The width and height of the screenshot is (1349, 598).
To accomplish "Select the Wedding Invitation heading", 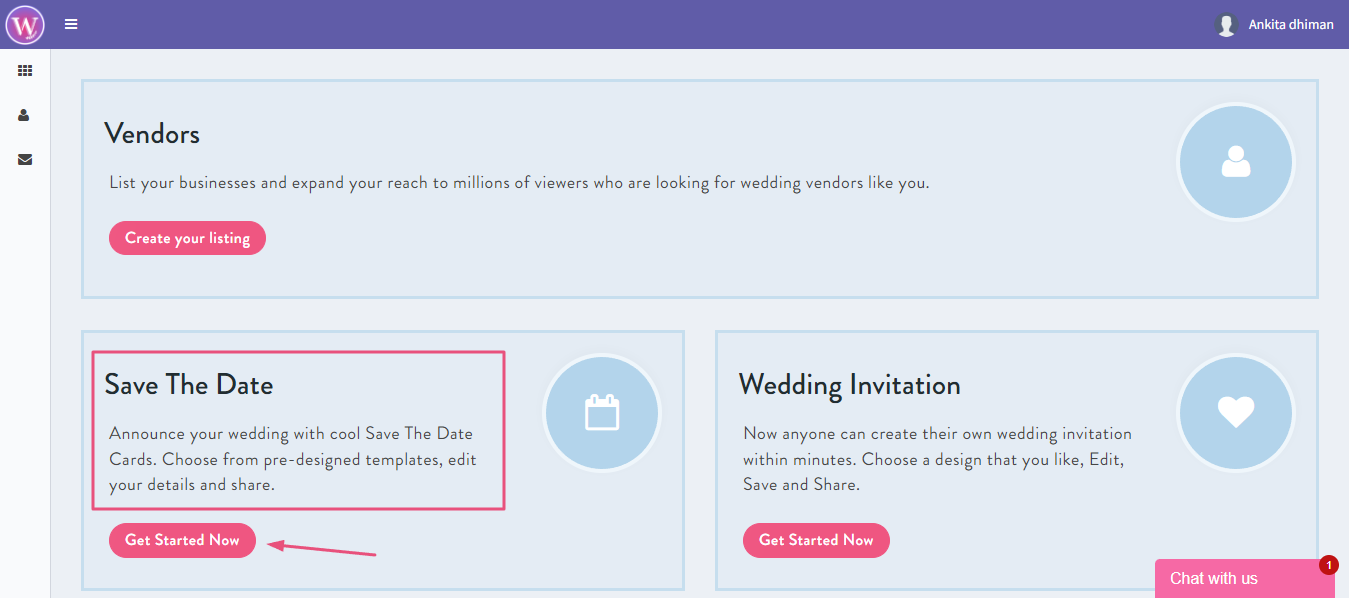I will 849,385.
